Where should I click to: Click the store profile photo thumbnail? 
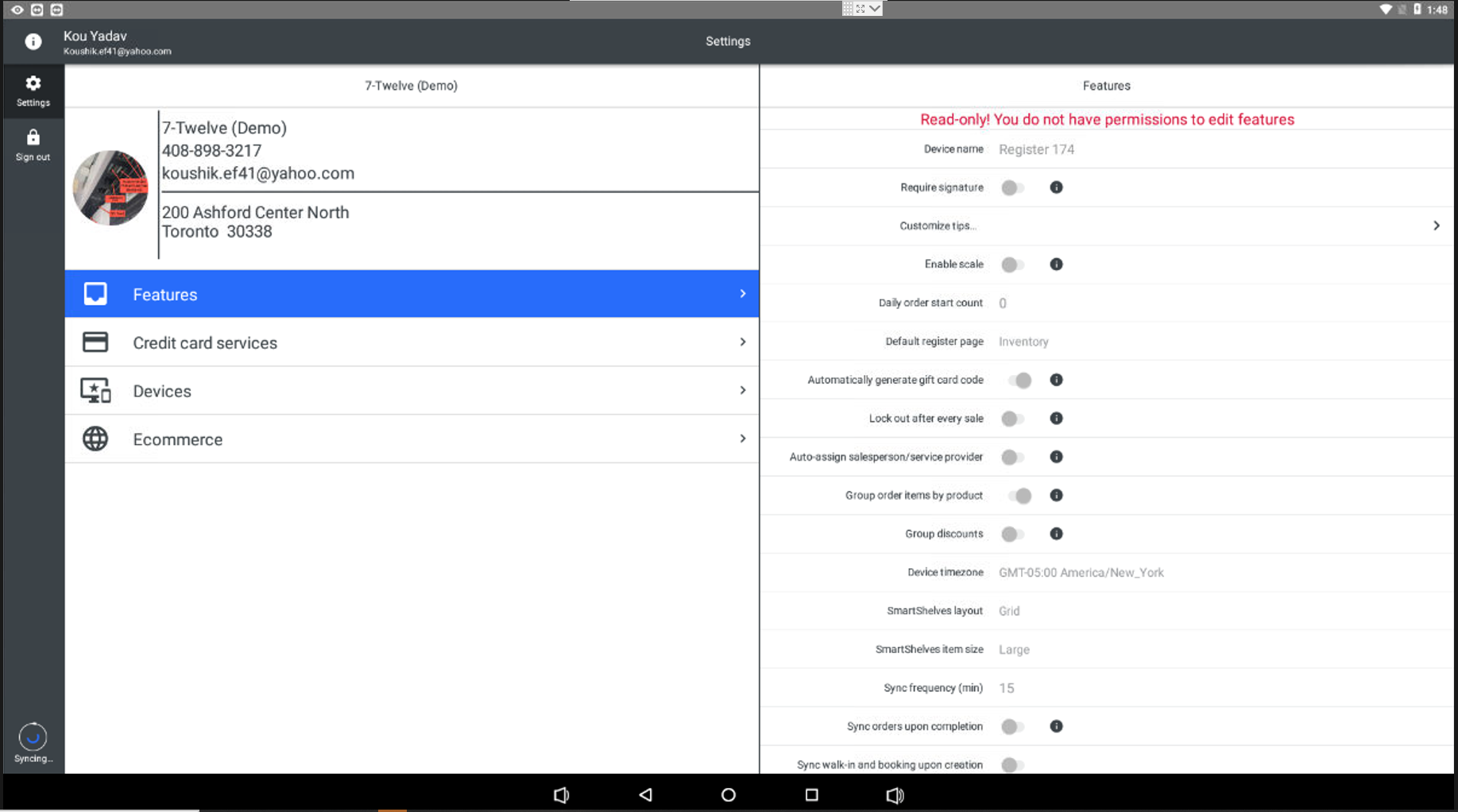(x=110, y=188)
